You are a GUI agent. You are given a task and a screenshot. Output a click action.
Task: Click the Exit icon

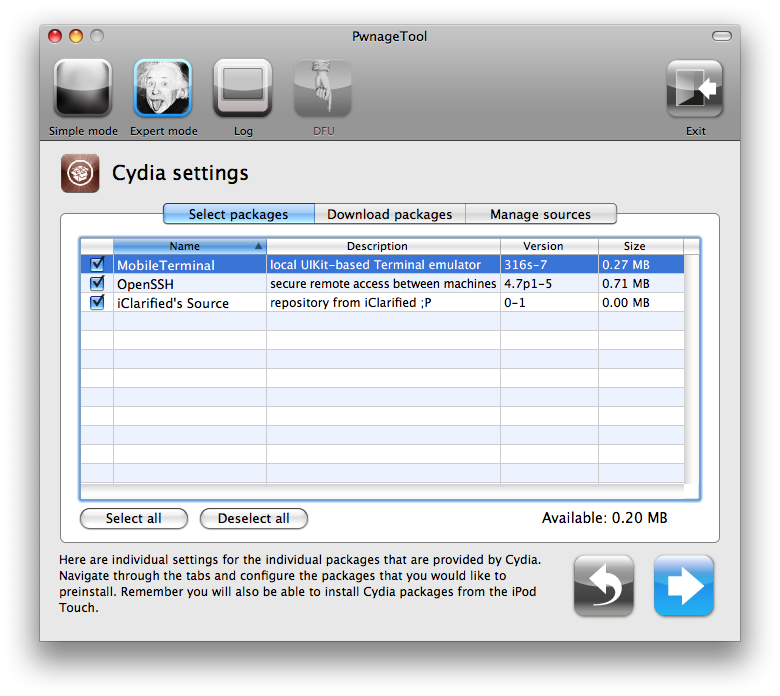[695, 89]
